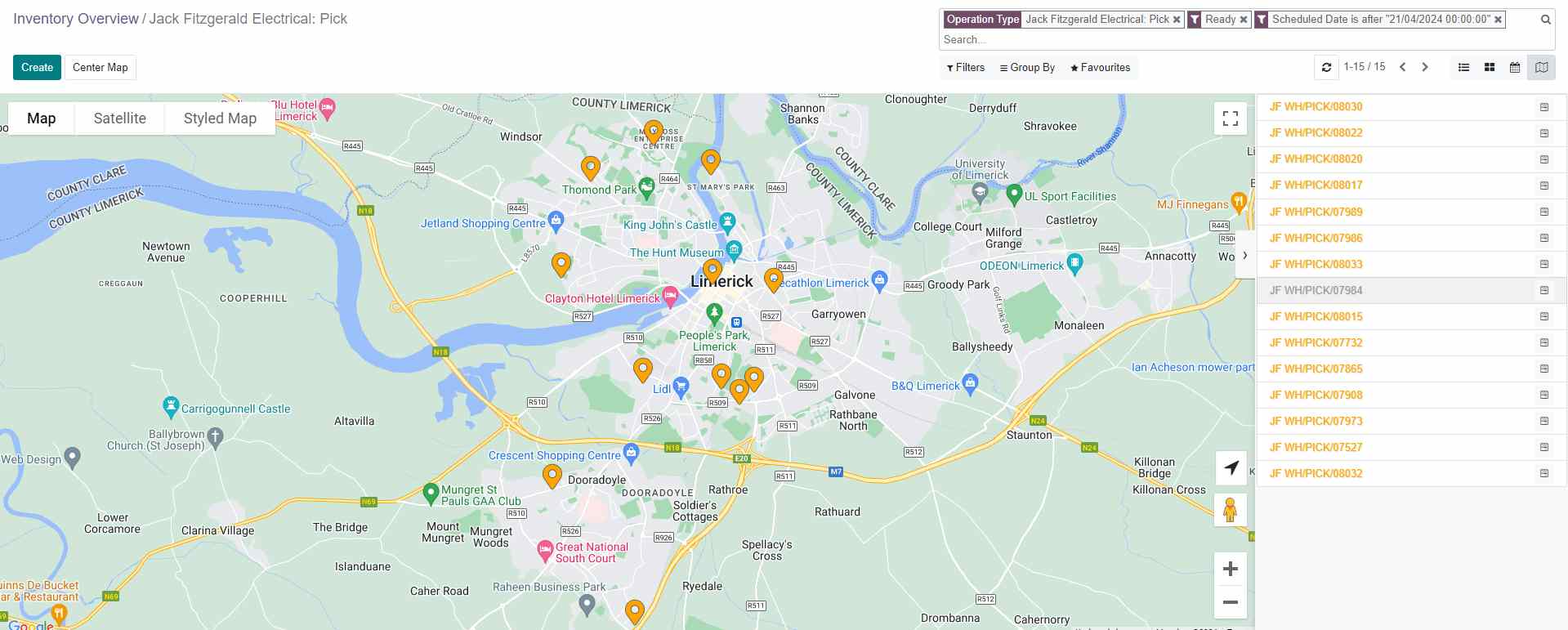The height and width of the screenshot is (630, 1568).
Task: Click B&Q Limerick map marker
Action: 970,383
